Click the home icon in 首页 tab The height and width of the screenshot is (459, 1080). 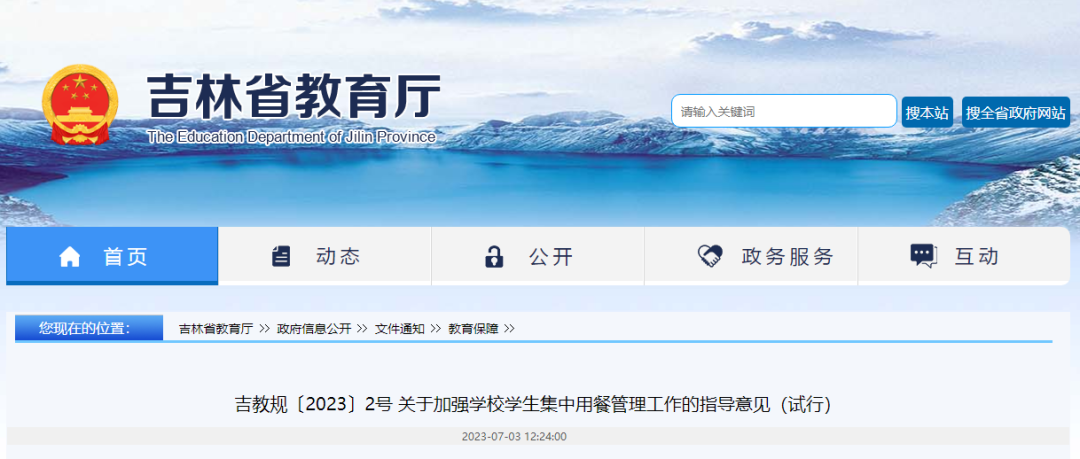70,257
